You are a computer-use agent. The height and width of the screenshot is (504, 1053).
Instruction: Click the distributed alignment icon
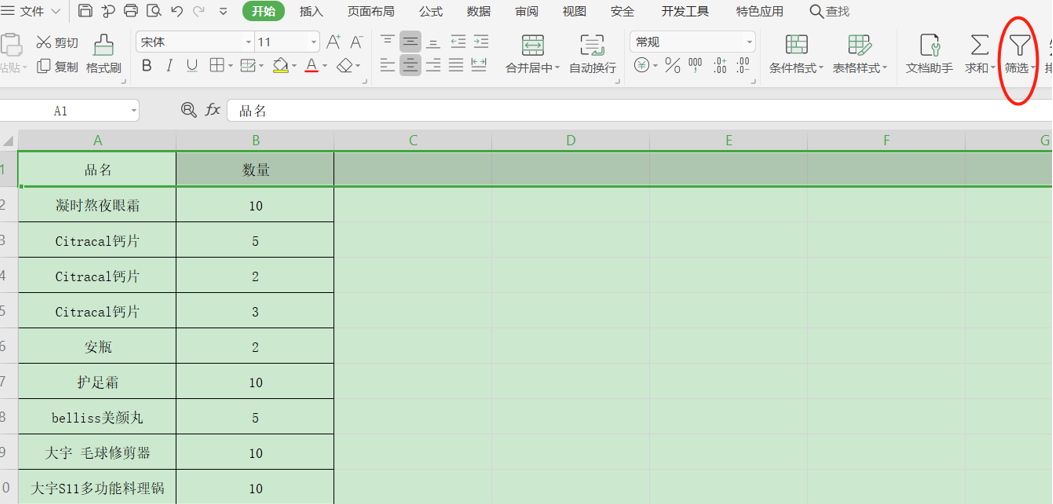click(x=479, y=65)
